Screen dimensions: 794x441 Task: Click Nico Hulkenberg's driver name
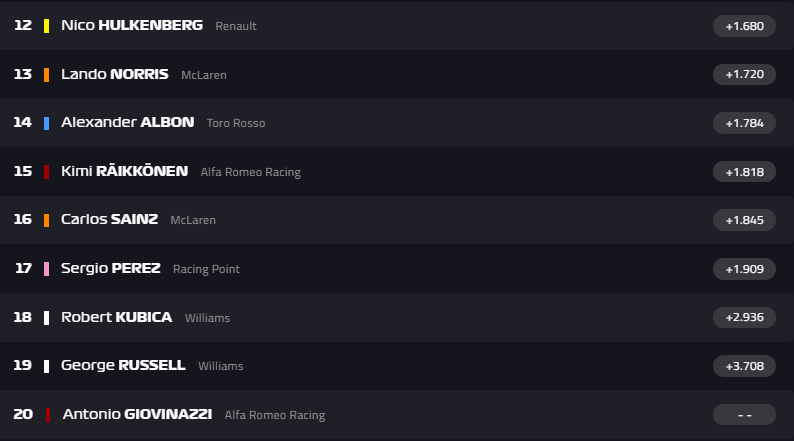point(131,25)
